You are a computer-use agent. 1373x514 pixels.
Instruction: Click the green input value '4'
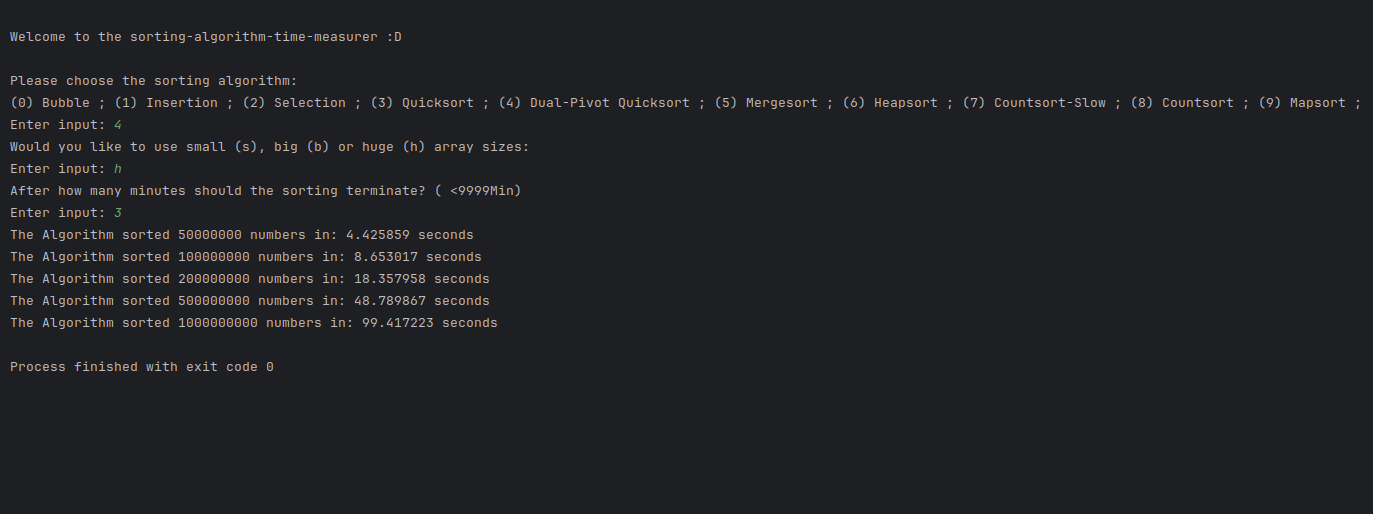(118, 125)
